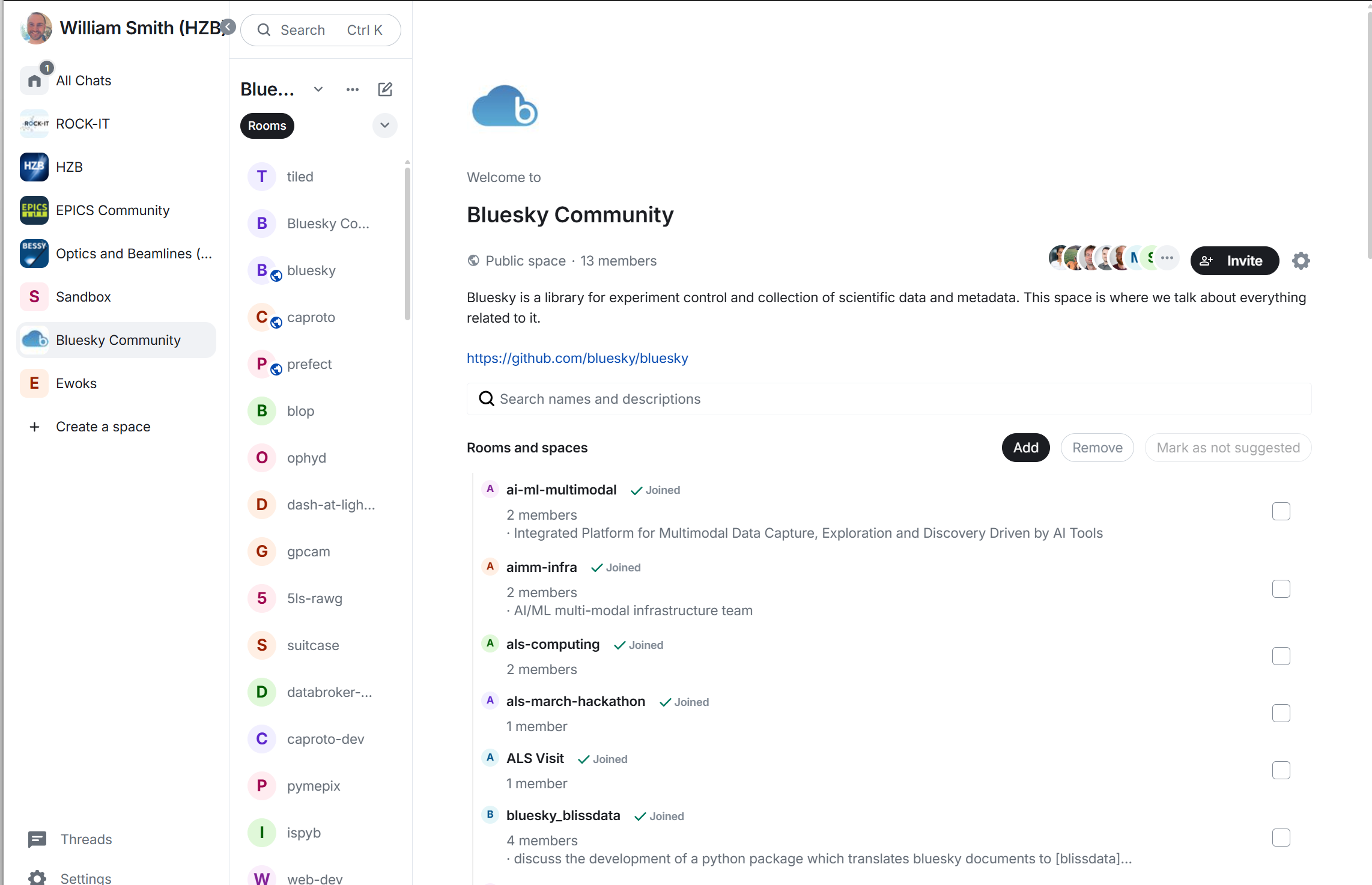Open Settings gear in sidebar
This screenshot has height=885, width=1372.
[x=37, y=878]
